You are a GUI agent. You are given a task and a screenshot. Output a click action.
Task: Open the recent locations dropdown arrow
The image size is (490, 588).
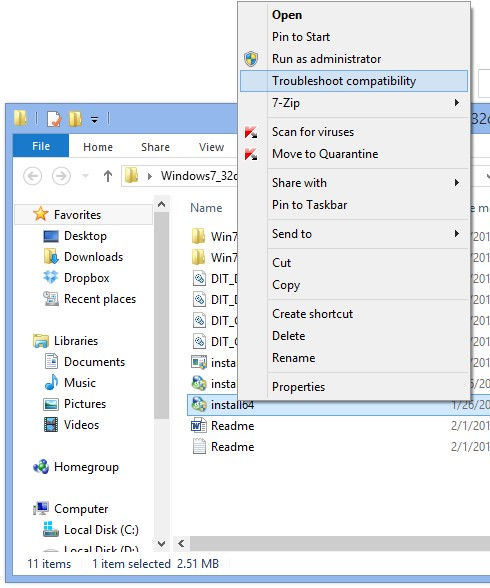click(x=85, y=176)
